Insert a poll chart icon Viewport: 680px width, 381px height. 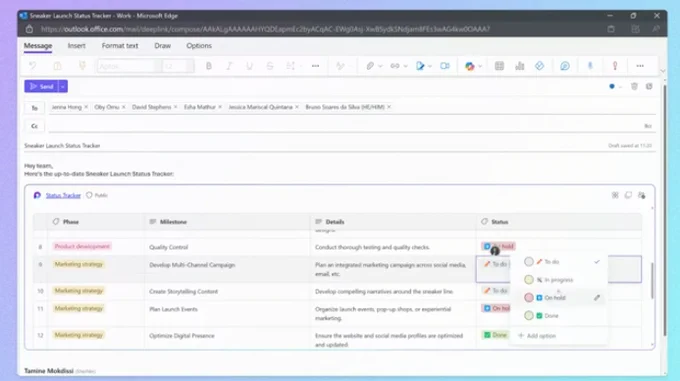[x=520, y=66]
